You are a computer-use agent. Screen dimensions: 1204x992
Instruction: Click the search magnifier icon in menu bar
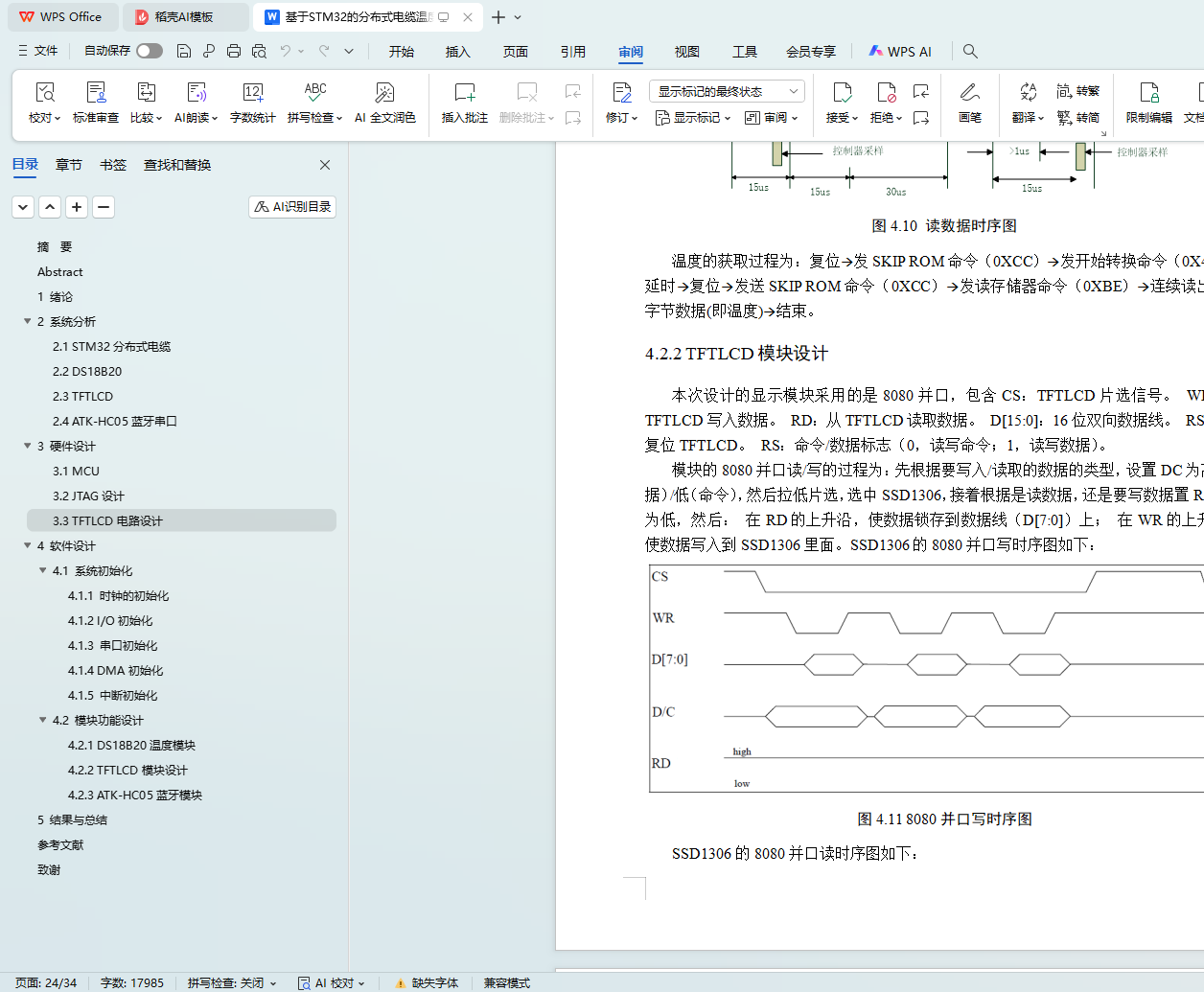click(x=970, y=51)
